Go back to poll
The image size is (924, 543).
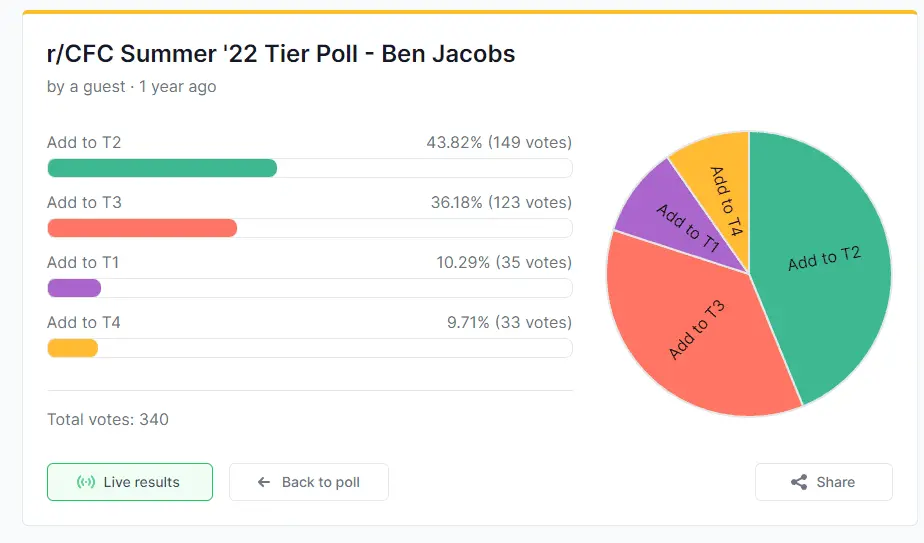(x=309, y=482)
